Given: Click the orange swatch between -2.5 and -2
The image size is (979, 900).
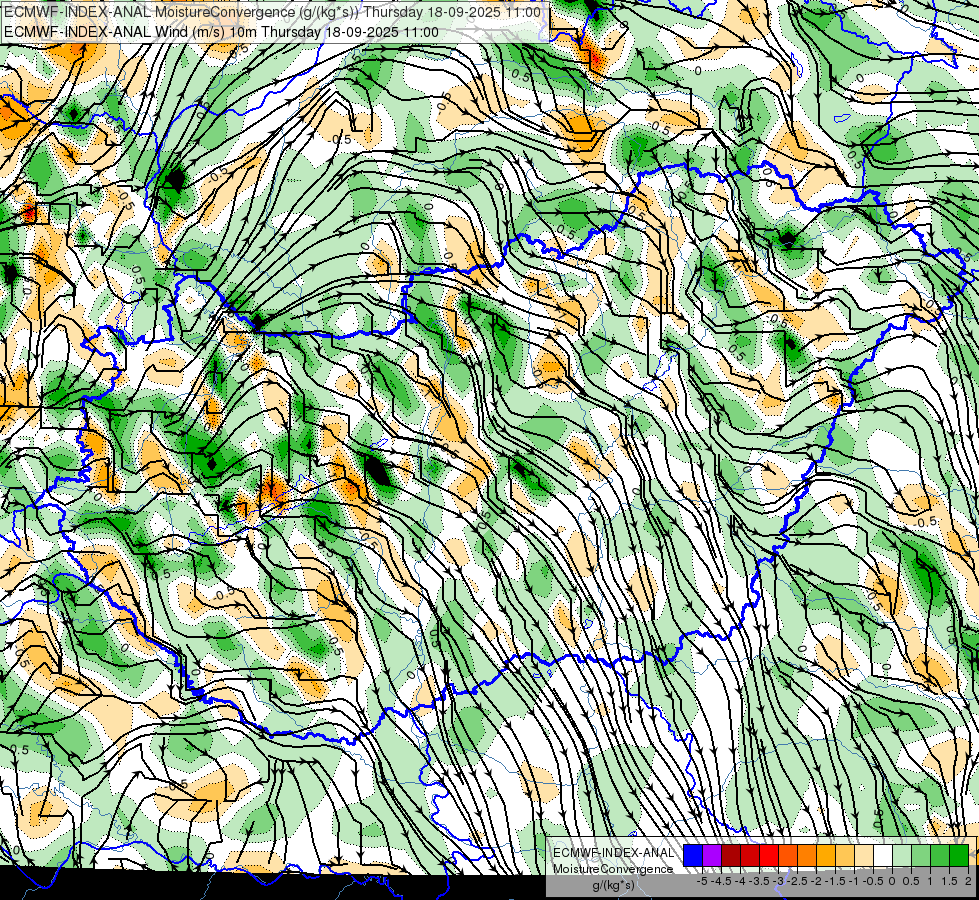Looking at the screenshot, I should pos(806,855).
